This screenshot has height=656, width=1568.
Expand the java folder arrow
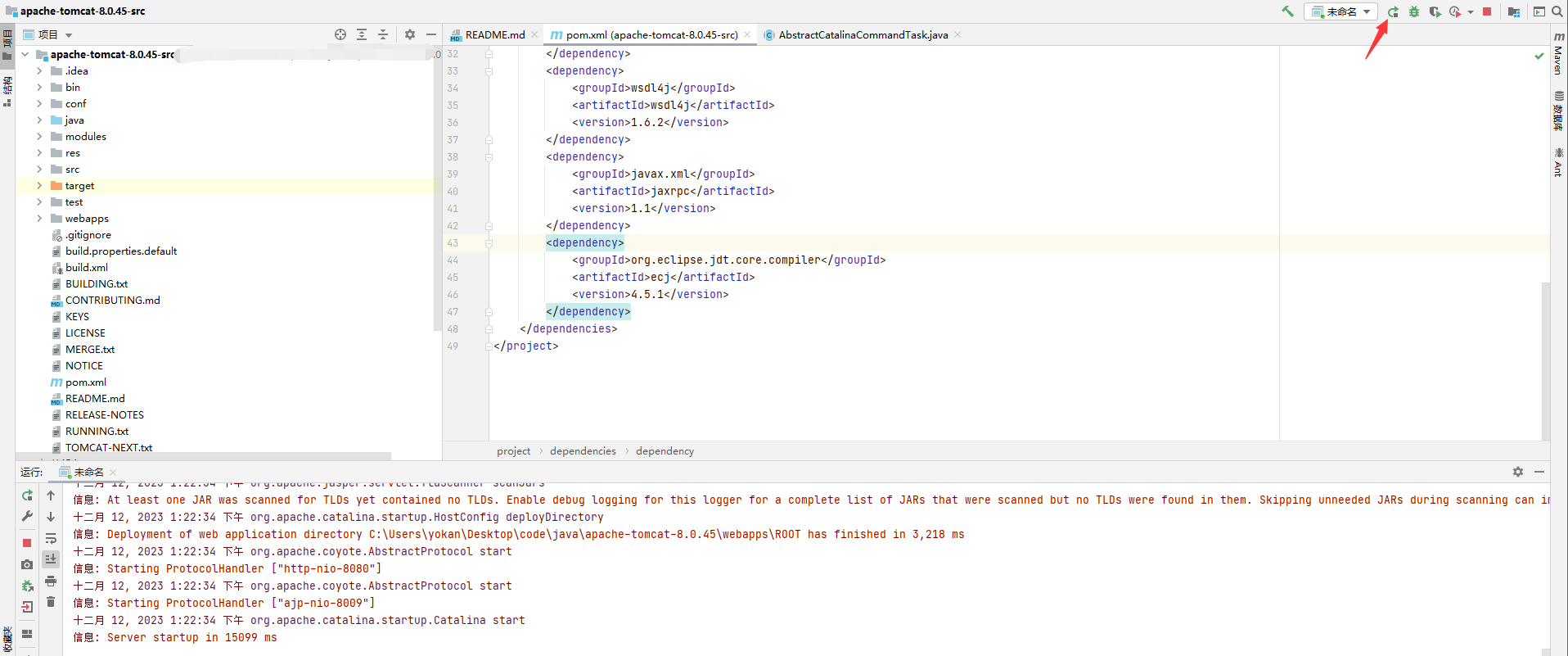39,120
